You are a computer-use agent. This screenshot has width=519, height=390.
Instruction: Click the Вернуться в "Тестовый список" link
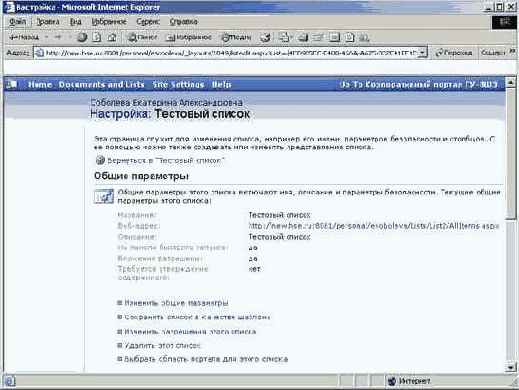click(x=166, y=161)
